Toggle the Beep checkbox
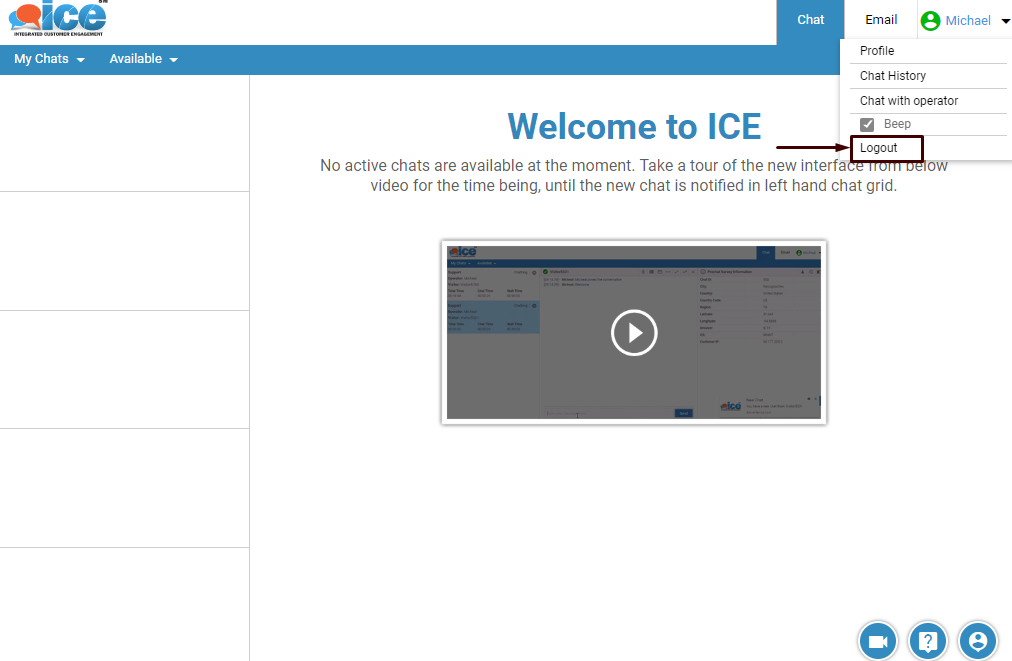 pyautogui.click(x=867, y=125)
